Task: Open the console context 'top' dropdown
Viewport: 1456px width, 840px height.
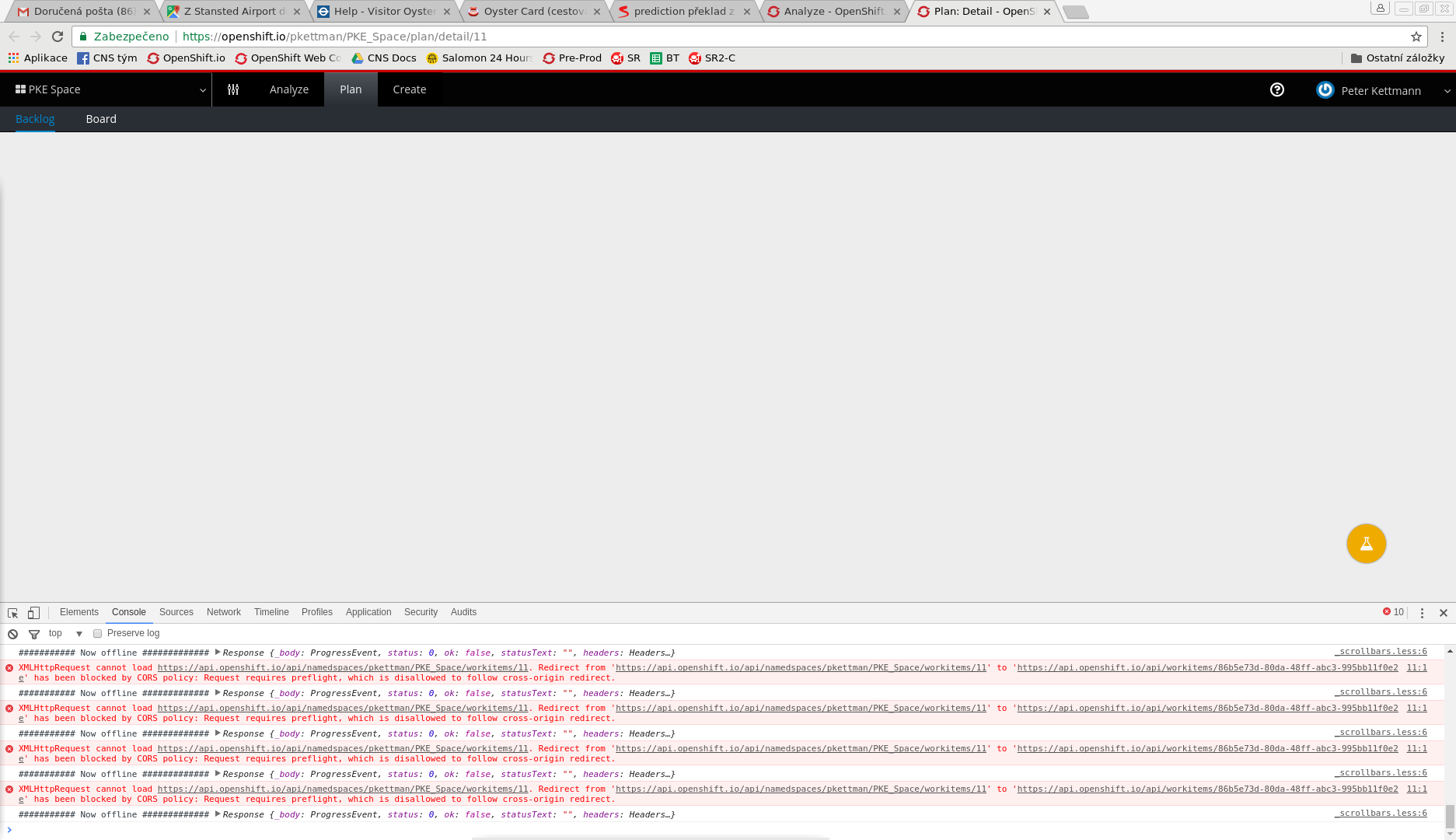Action: 65,634
